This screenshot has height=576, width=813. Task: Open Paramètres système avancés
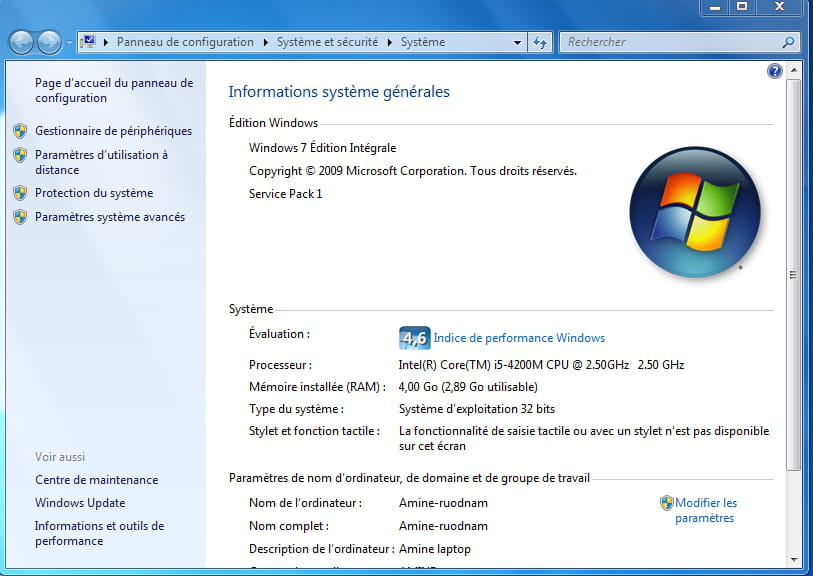[x=110, y=217]
